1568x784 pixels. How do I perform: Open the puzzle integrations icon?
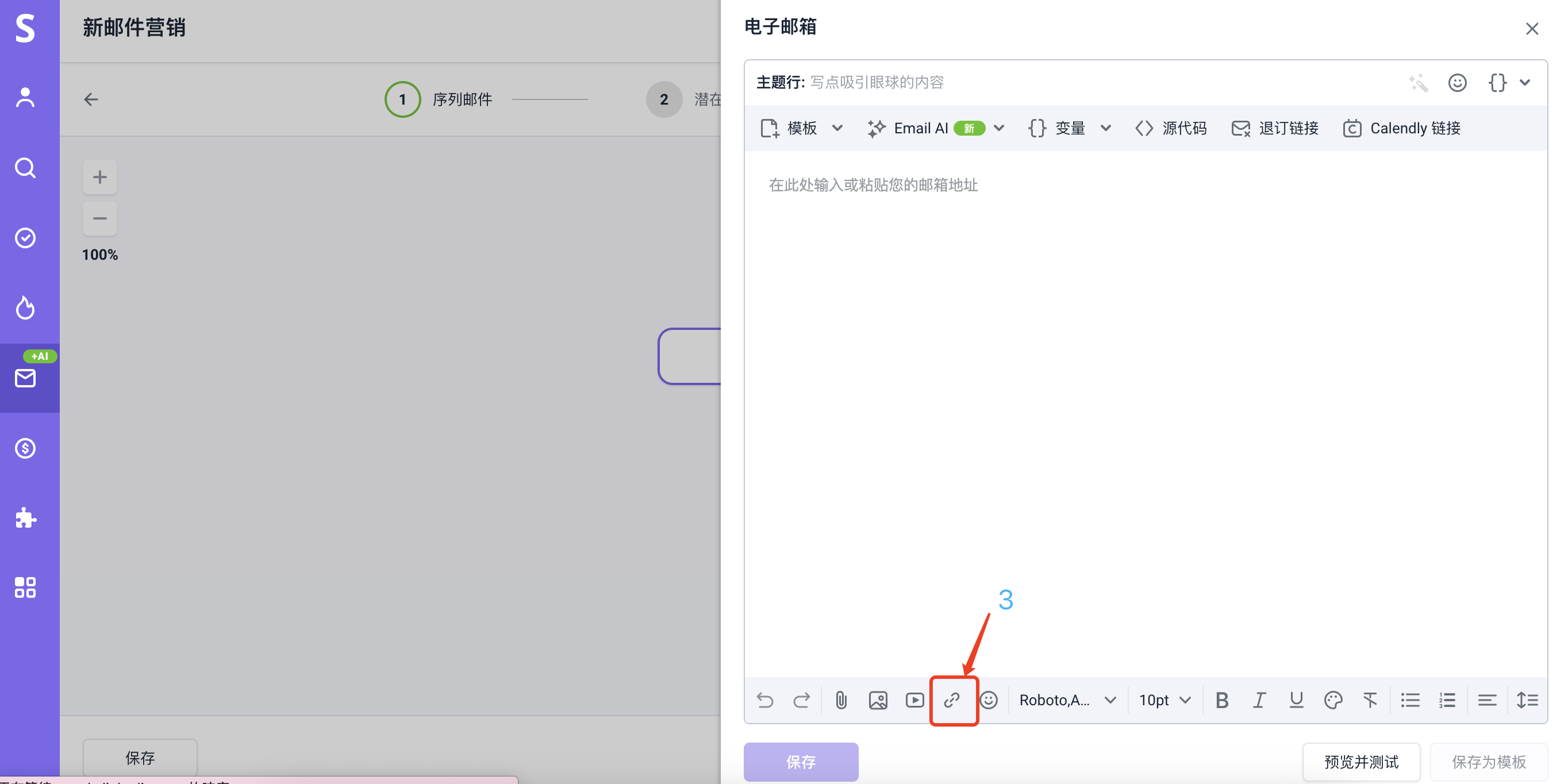(25, 518)
